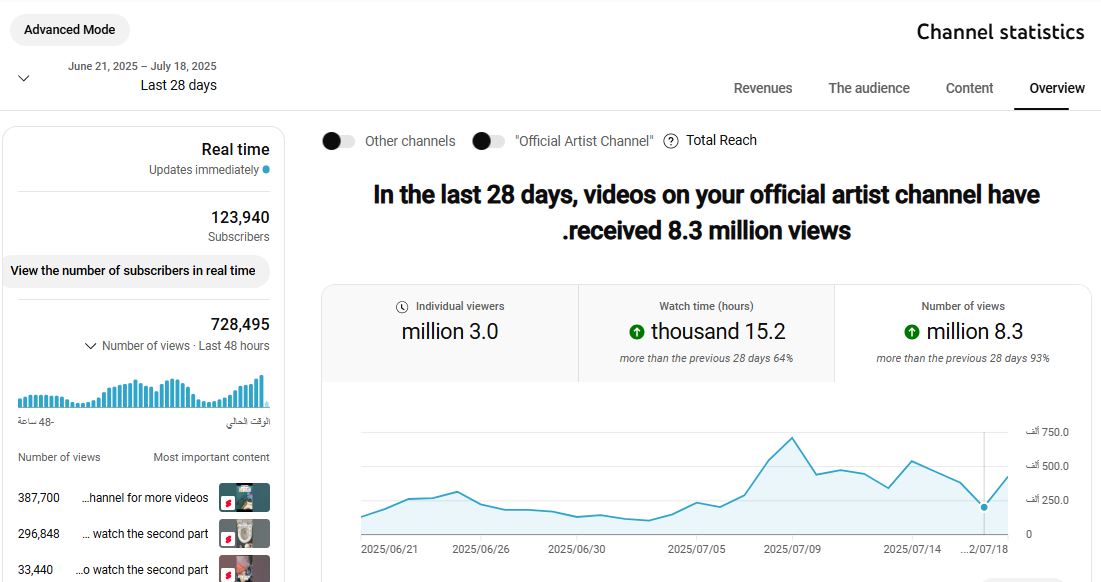Click the Shorts icon on the 33,440 video

click(x=228, y=572)
